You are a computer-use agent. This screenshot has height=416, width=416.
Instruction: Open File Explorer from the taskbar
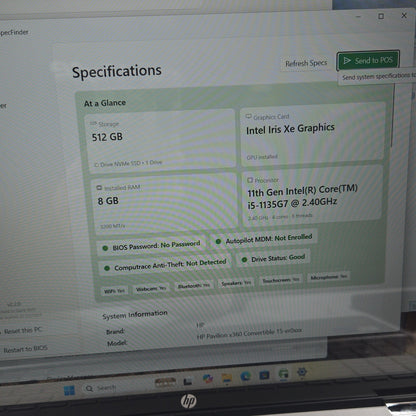(x=227, y=378)
